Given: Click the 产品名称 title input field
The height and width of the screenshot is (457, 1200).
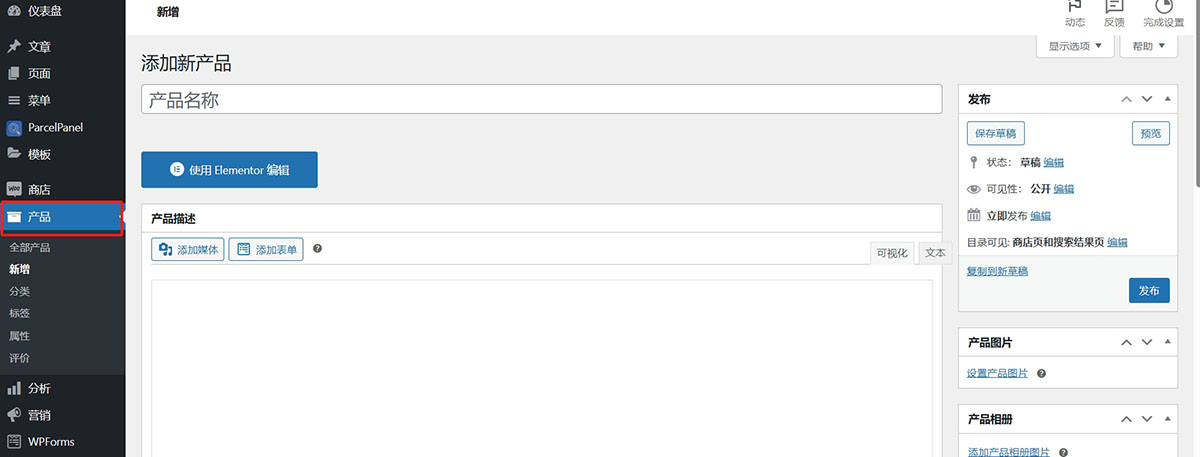Looking at the screenshot, I should coord(541,100).
